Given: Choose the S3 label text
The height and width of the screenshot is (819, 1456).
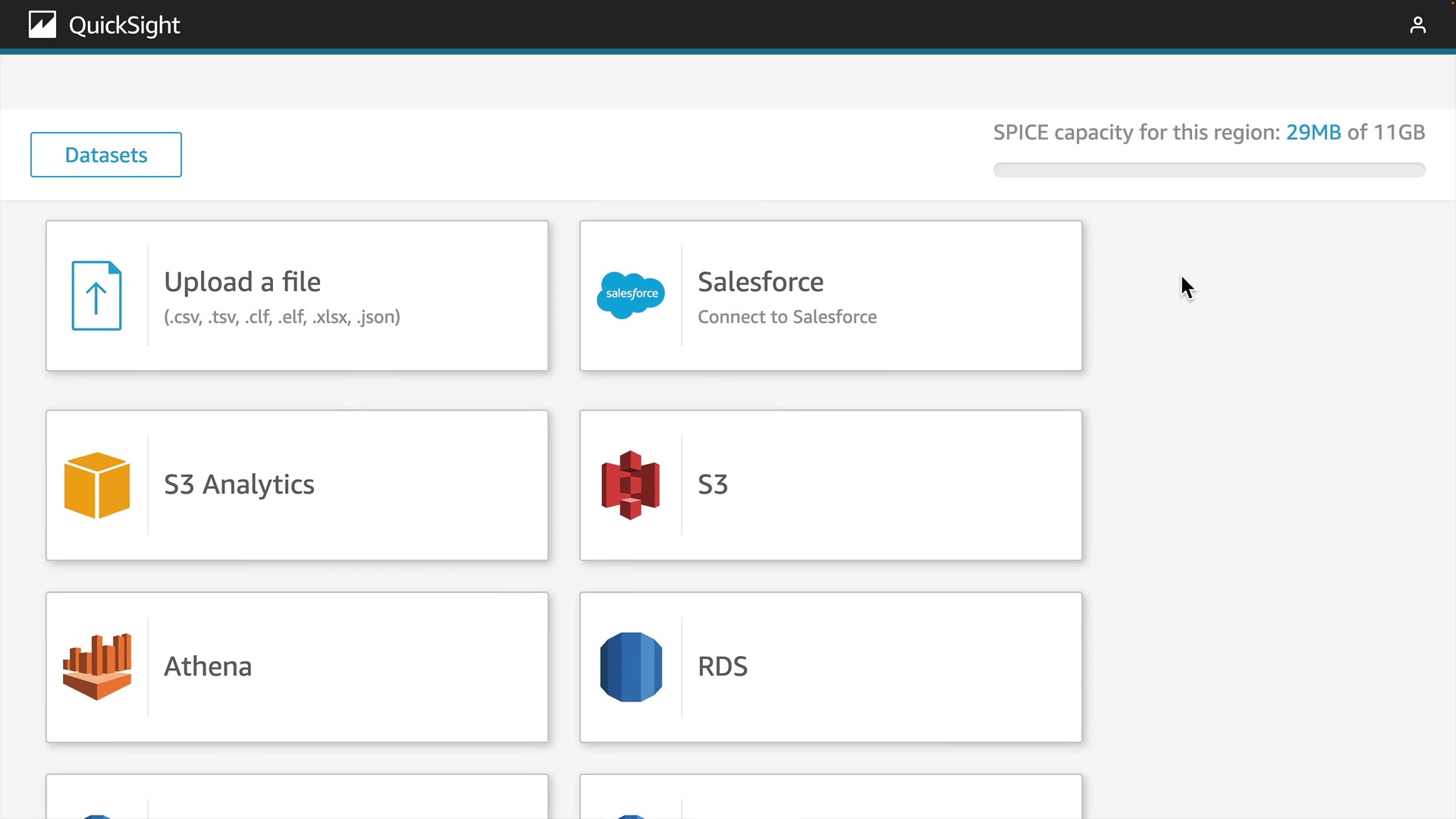Looking at the screenshot, I should click(x=712, y=485).
